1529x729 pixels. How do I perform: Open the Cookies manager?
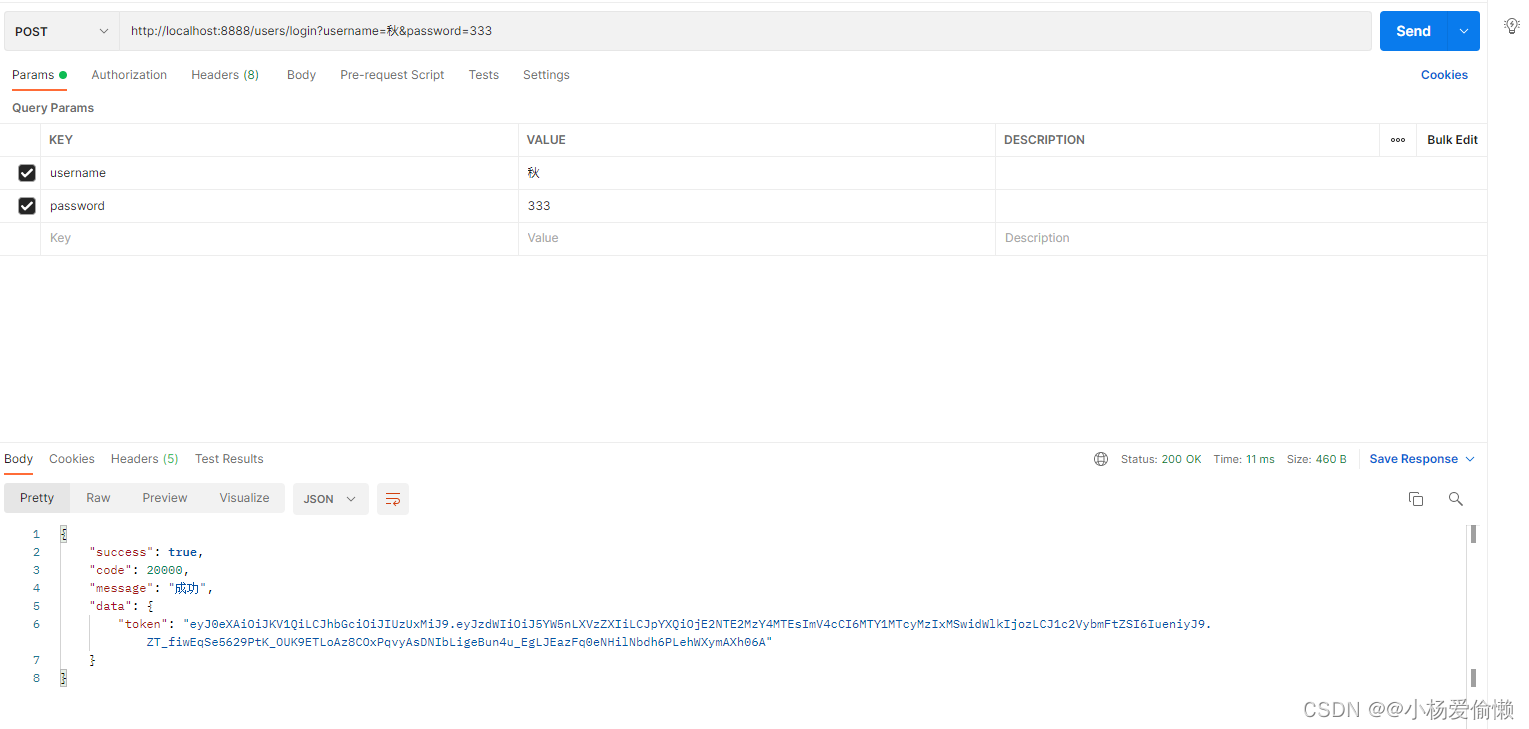(1443, 74)
